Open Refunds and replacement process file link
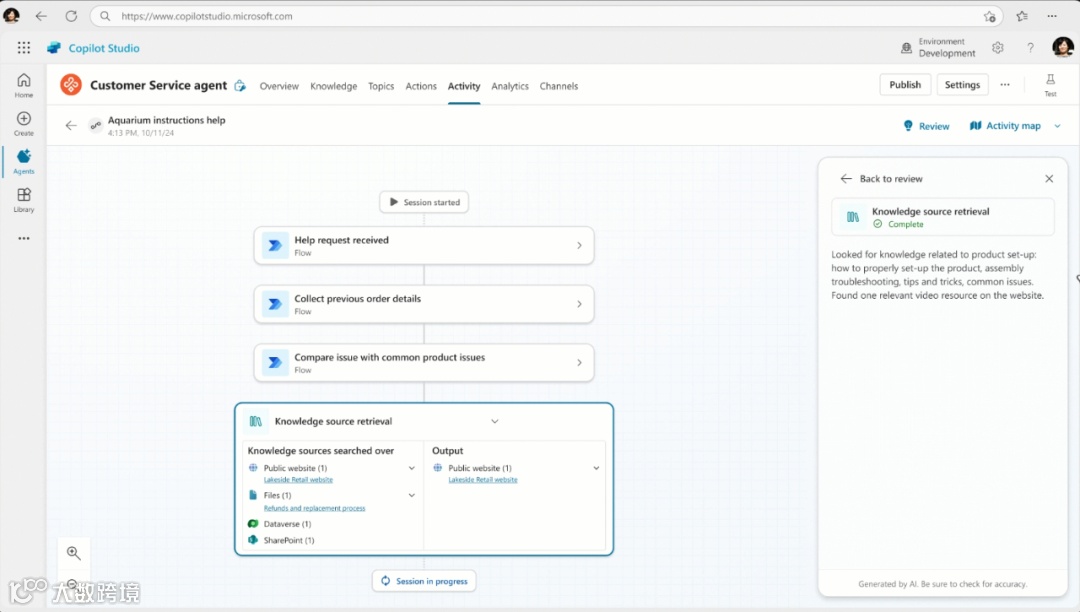 coord(314,508)
